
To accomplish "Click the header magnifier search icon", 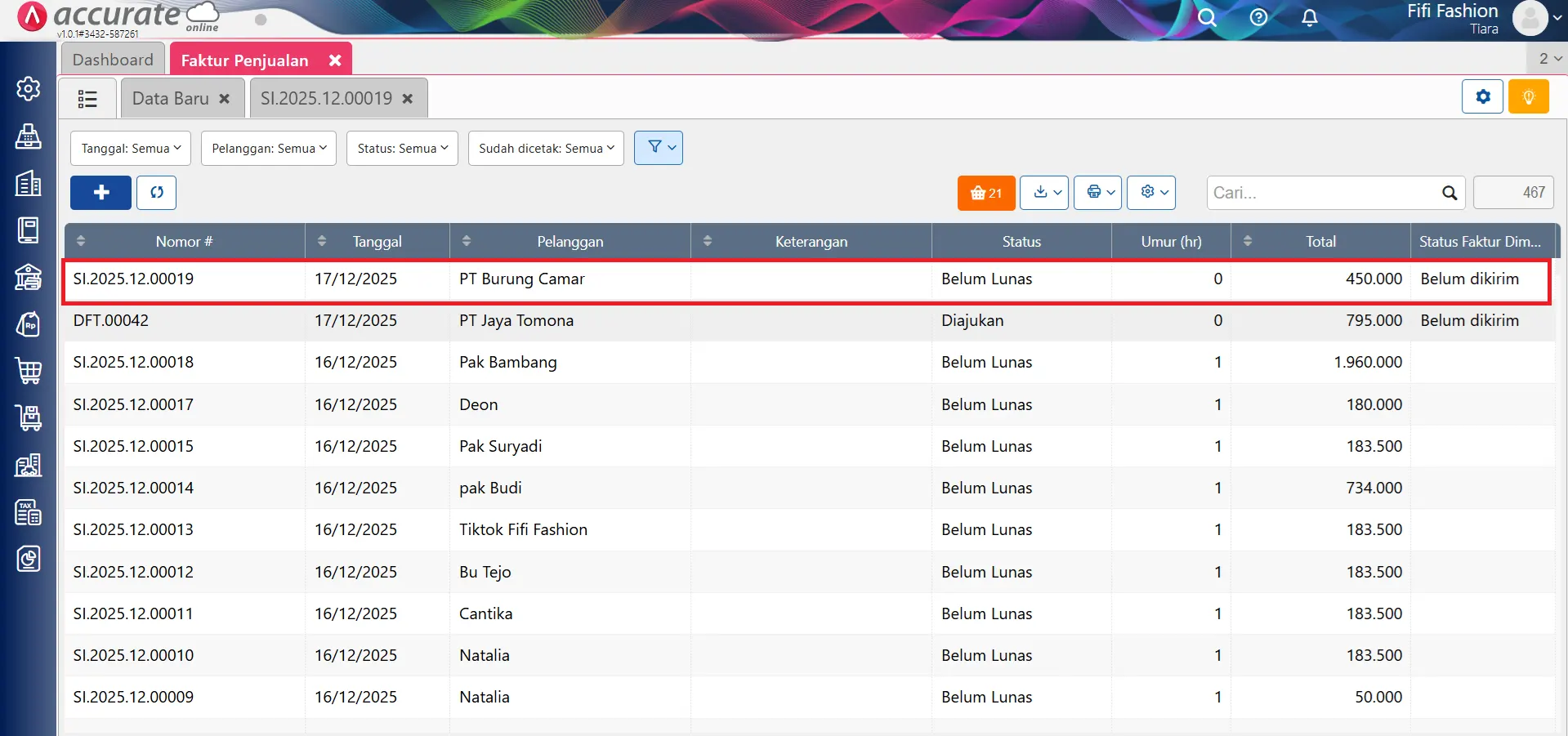I will click(x=1207, y=18).
